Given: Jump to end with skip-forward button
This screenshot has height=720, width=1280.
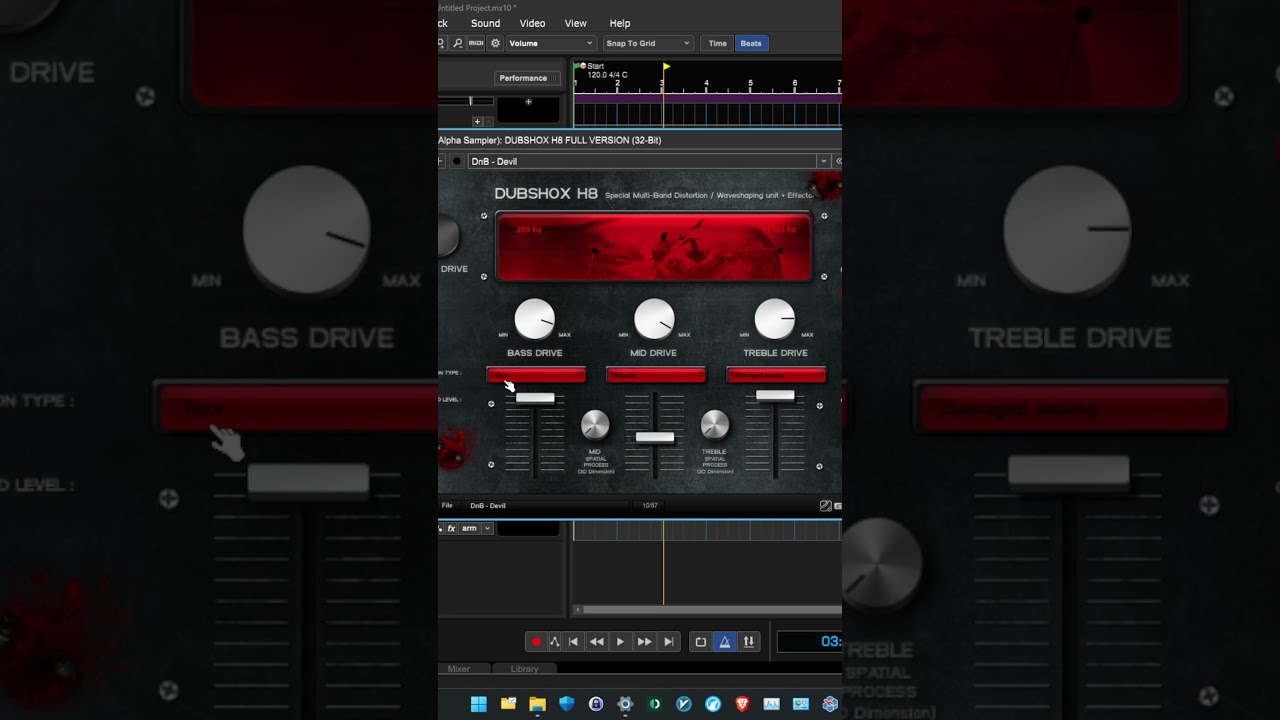Looking at the screenshot, I should pos(669,642).
